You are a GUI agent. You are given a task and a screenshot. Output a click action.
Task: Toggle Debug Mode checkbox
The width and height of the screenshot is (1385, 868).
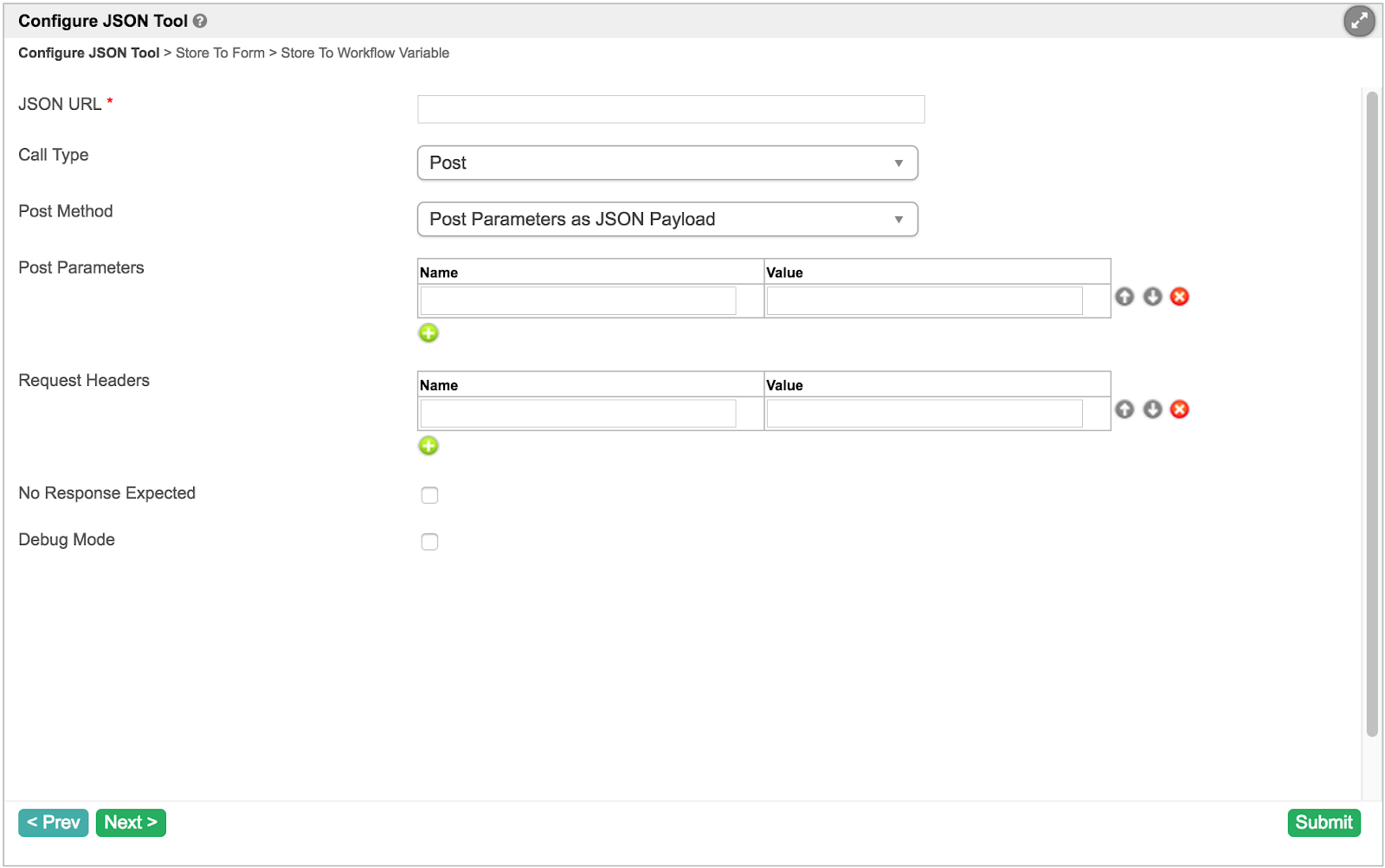tap(429, 542)
